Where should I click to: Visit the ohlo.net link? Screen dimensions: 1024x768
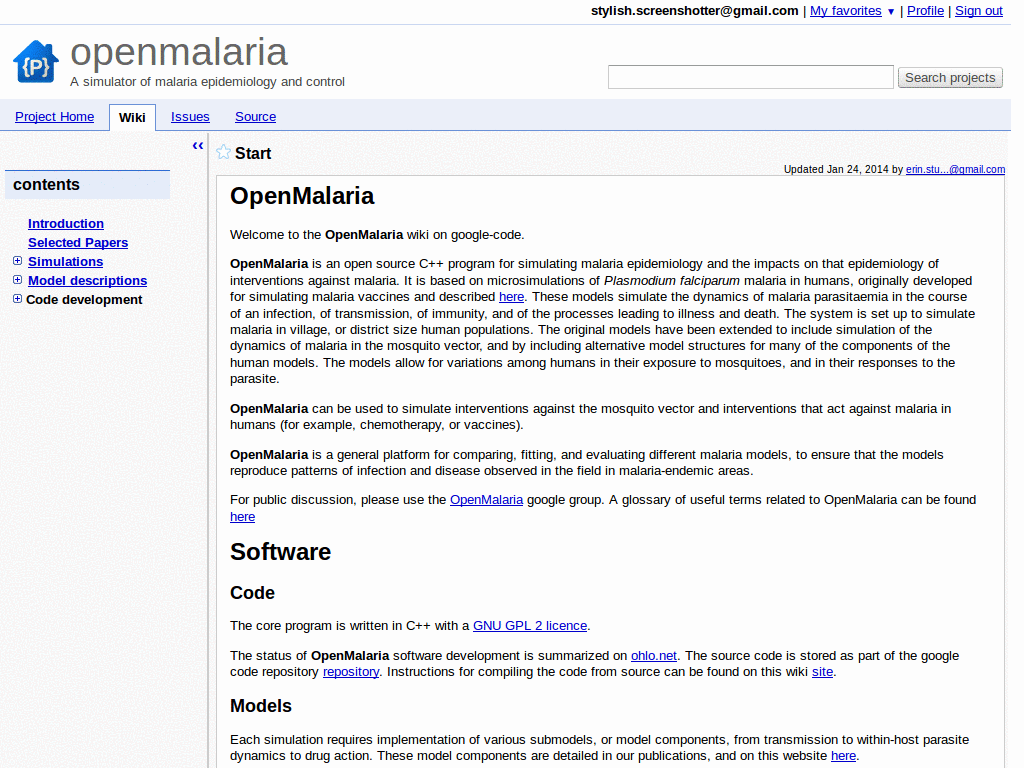pyautogui.click(x=654, y=656)
